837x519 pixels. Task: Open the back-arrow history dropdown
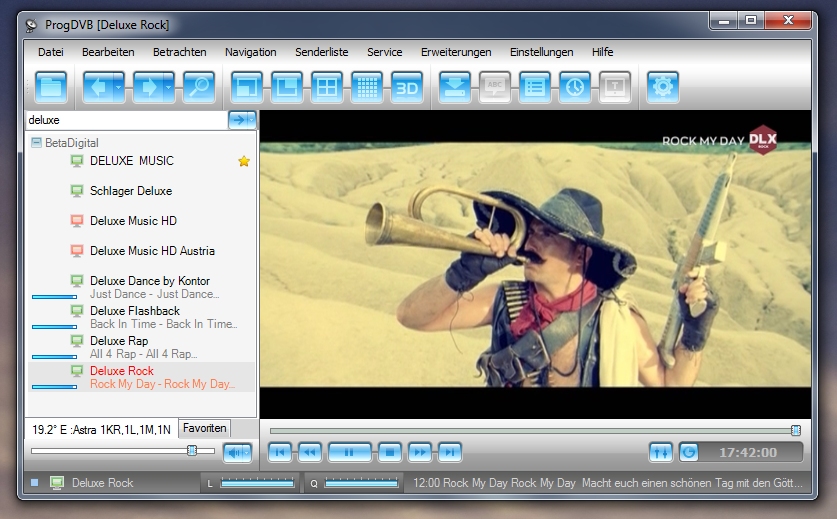pyautogui.click(x=119, y=87)
